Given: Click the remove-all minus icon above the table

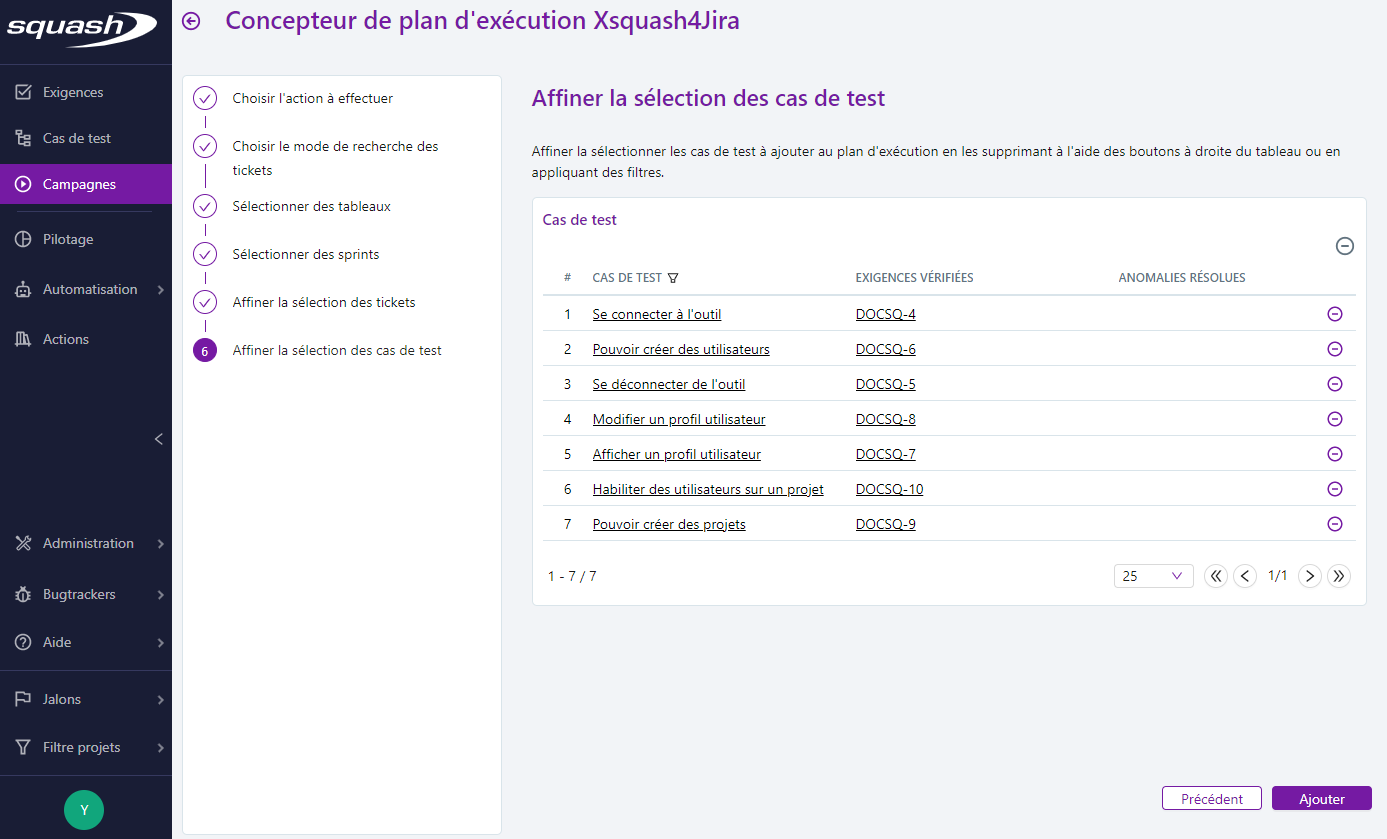Looking at the screenshot, I should [x=1344, y=245].
